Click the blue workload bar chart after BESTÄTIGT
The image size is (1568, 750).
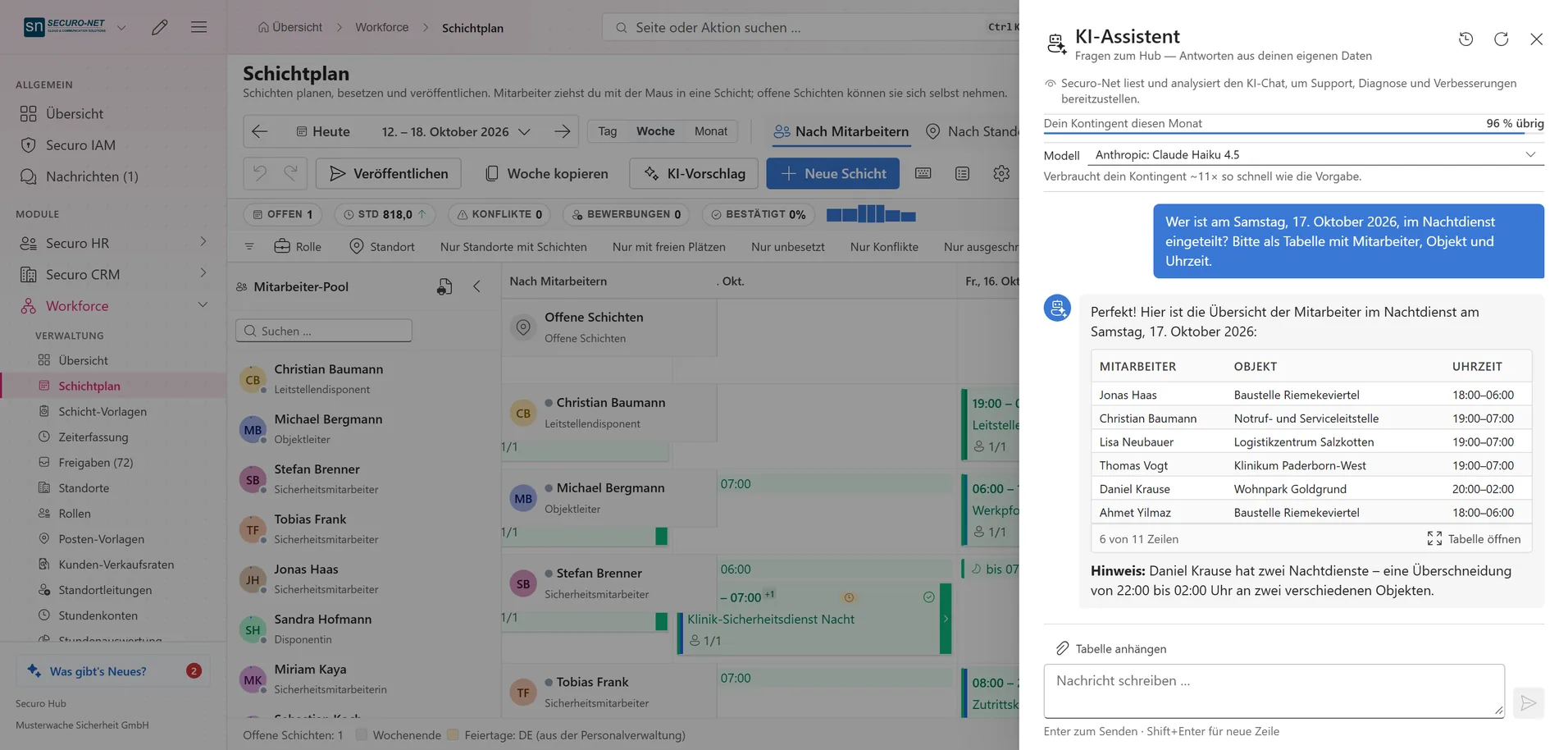[x=870, y=214]
